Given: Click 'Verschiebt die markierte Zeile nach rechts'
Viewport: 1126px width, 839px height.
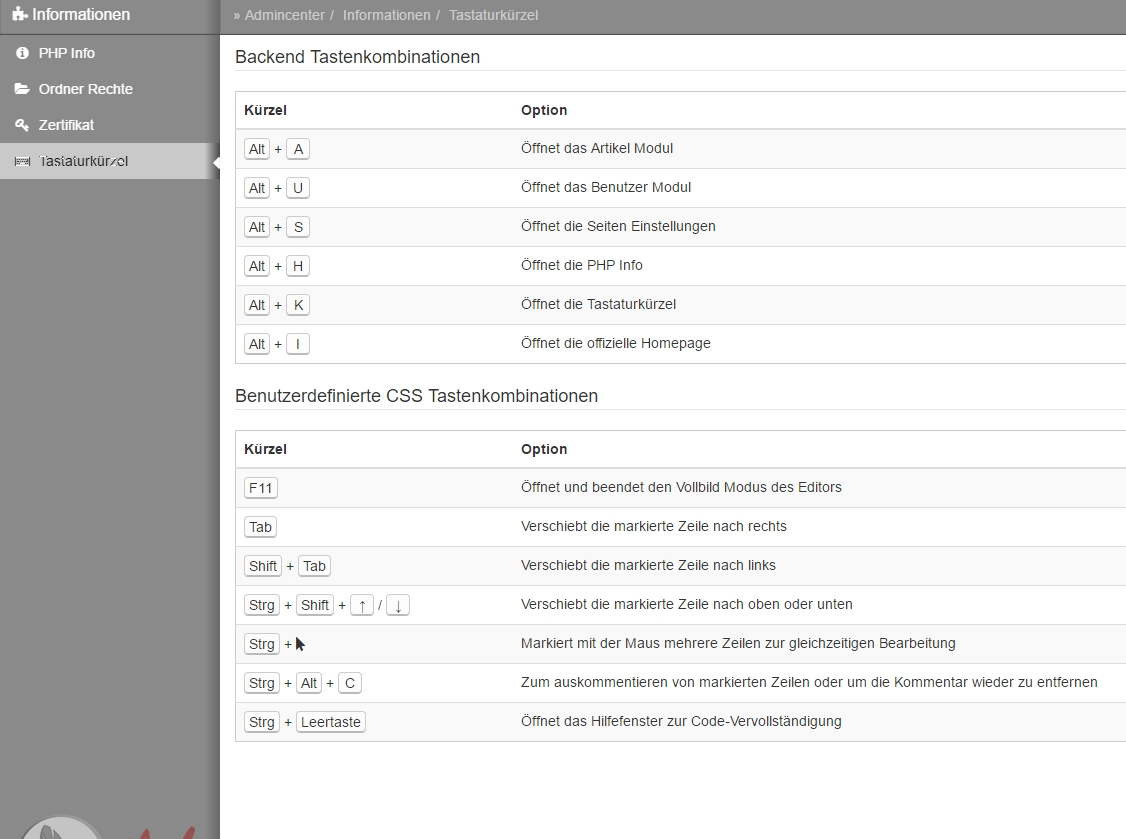Looking at the screenshot, I should tap(654, 526).
